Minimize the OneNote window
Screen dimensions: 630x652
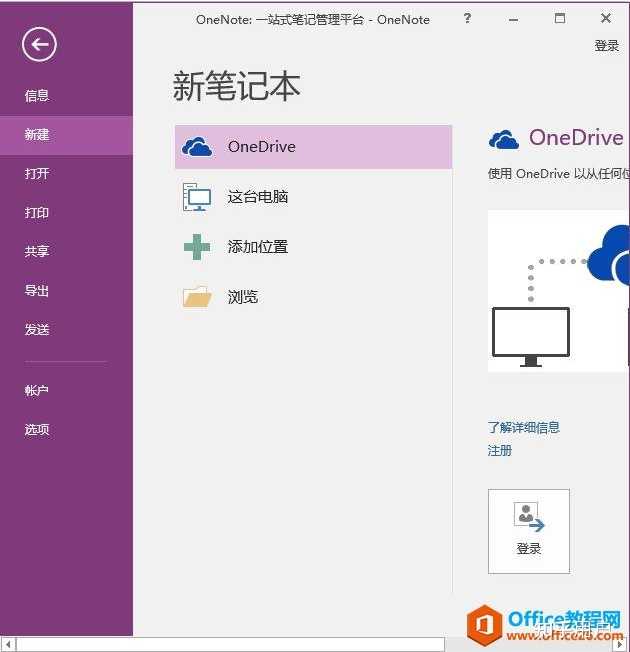(x=514, y=19)
